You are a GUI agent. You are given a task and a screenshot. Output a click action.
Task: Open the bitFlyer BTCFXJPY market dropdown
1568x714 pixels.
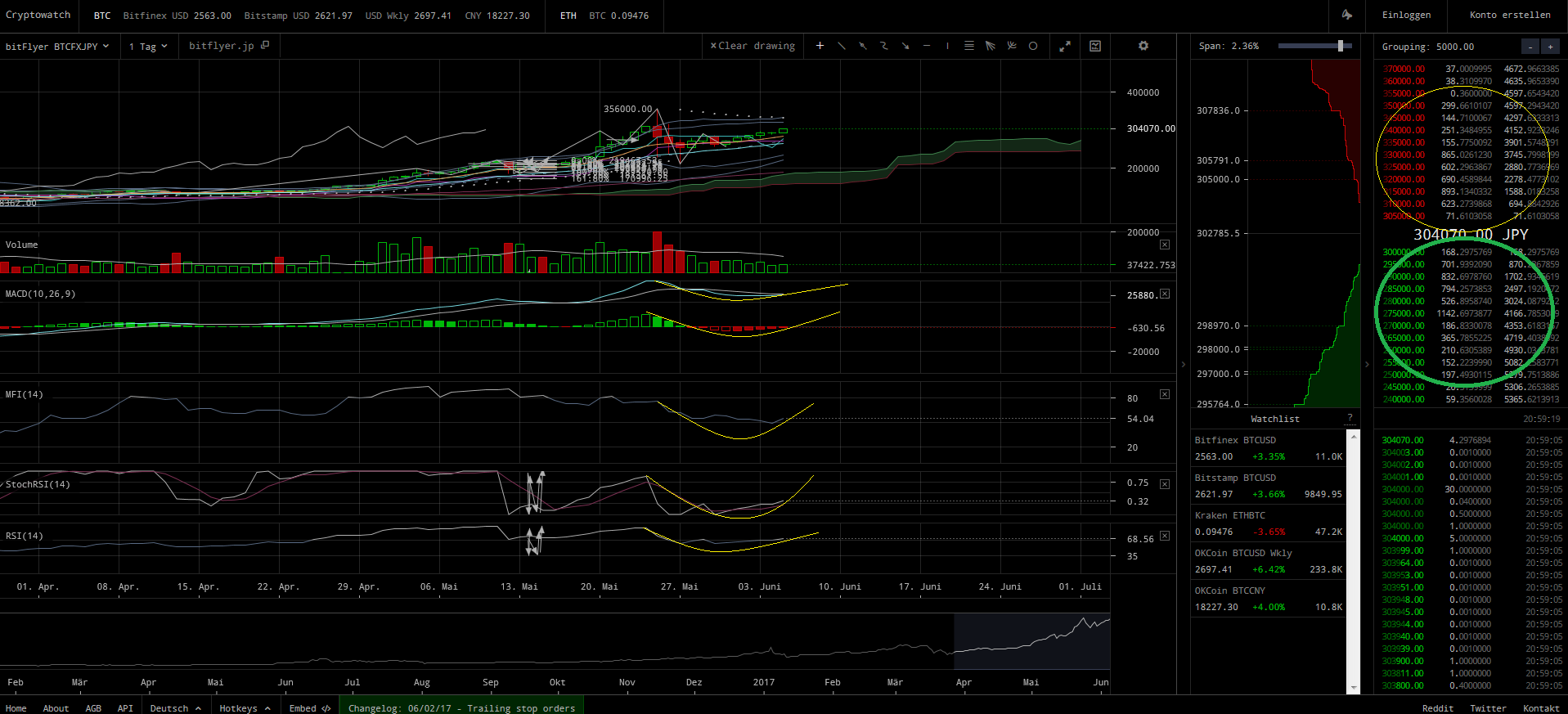tap(57, 47)
